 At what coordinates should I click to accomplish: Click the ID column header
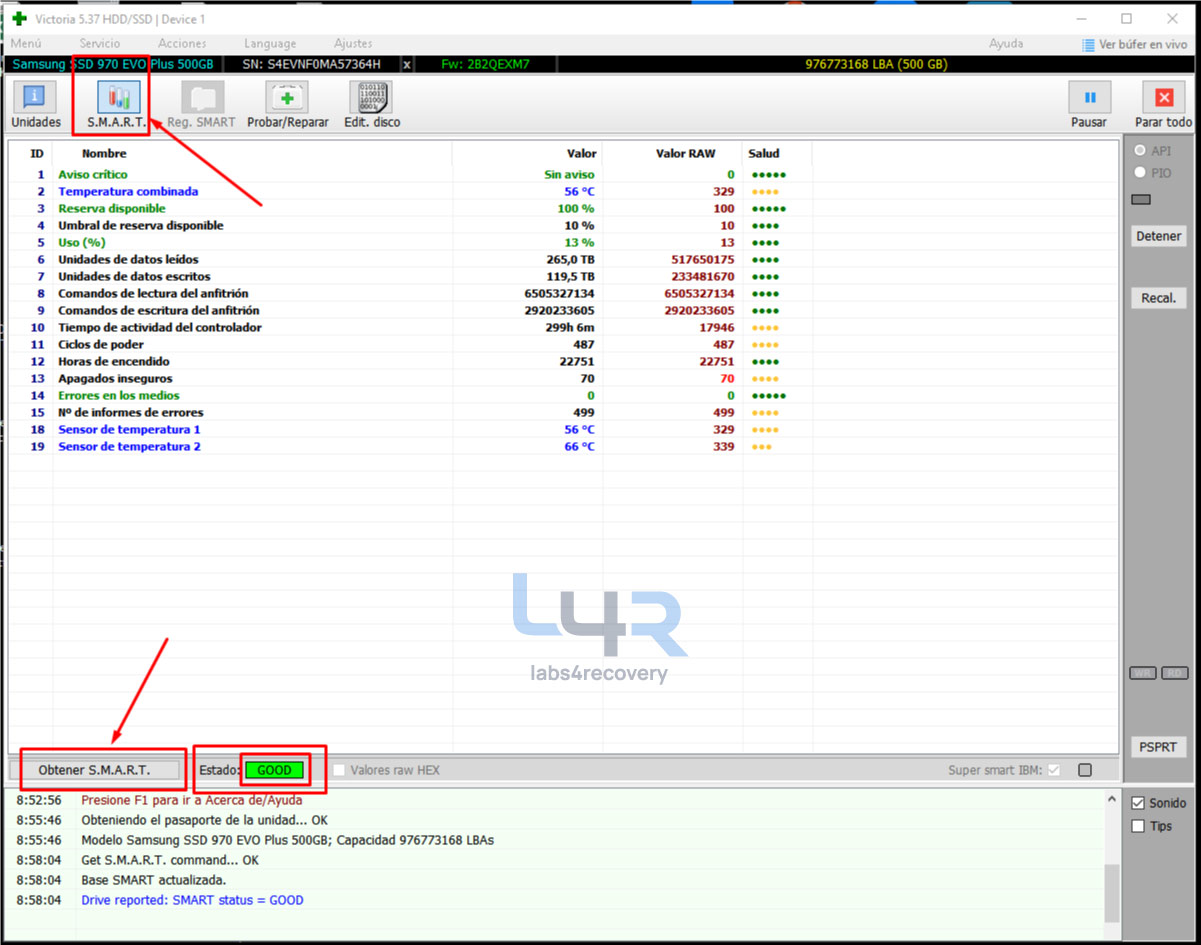click(37, 154)
